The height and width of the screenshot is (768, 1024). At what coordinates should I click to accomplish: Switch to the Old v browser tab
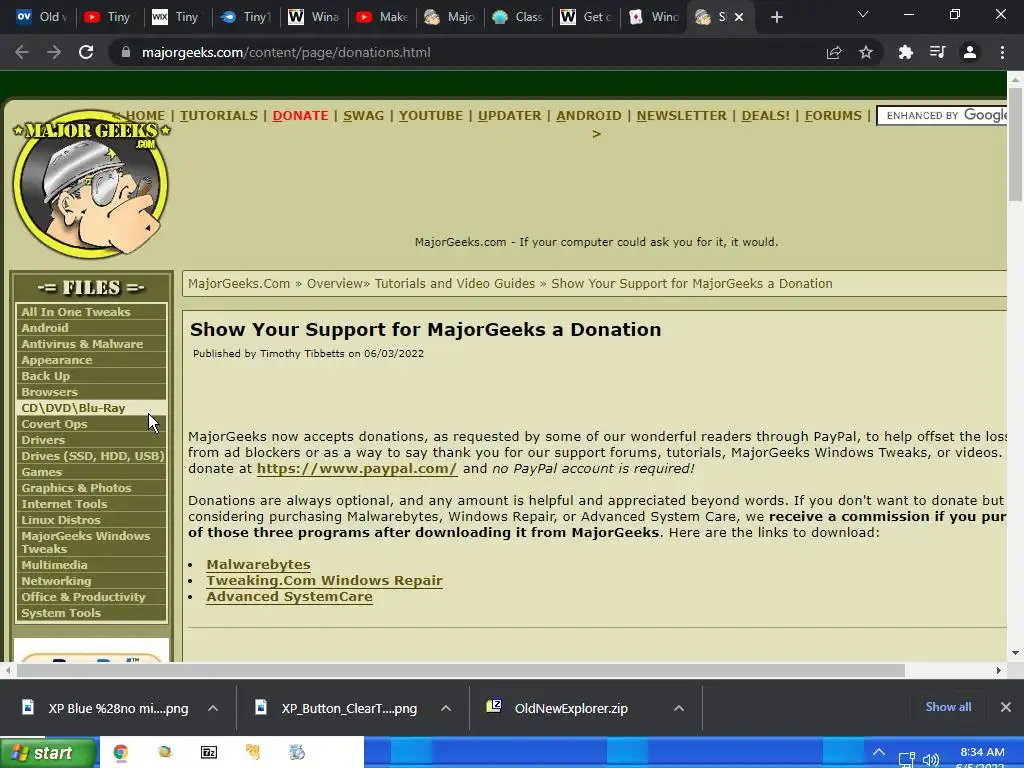(41, 17)
